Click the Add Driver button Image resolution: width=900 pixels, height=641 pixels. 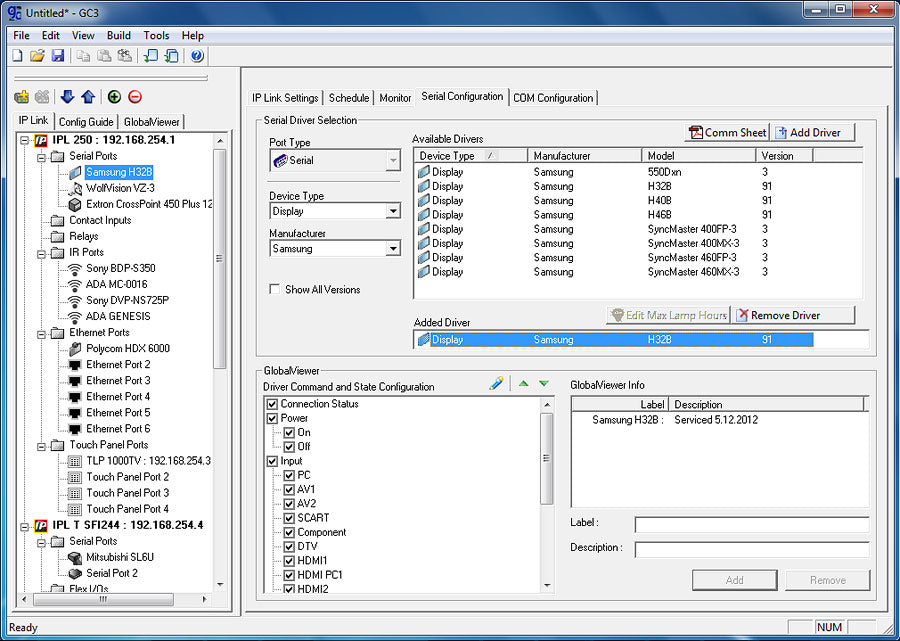pos(813,133)
